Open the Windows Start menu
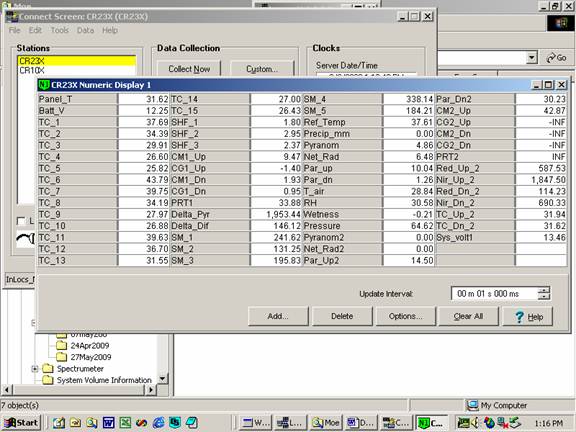 pyautogui.click(x=22, y=423)
